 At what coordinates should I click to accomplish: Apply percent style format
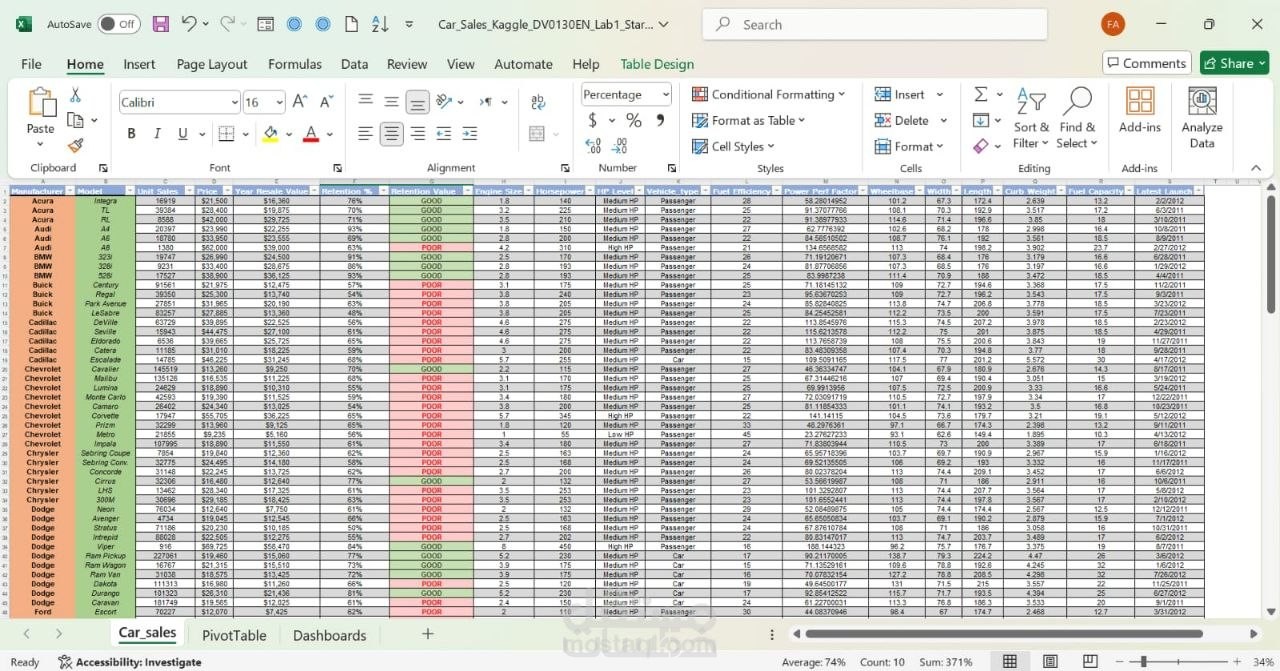(633, 120)
